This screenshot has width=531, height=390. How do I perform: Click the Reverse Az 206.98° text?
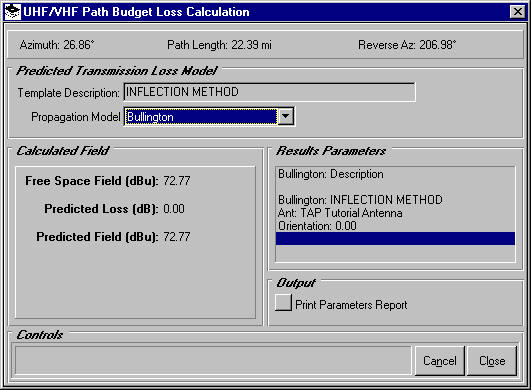click(407, 45)
